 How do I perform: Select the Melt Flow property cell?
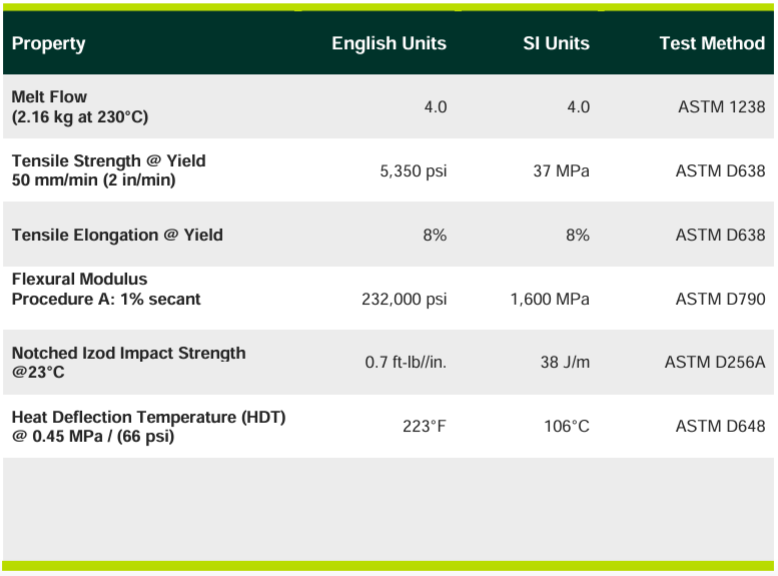[80, 107]
